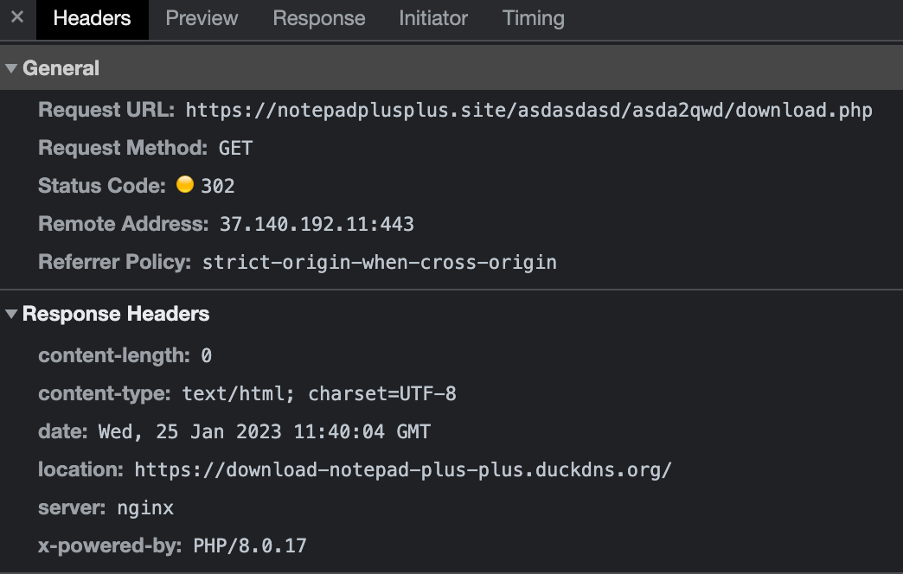Open the Timing tab
904x574 pixels.
pos(533,18)
